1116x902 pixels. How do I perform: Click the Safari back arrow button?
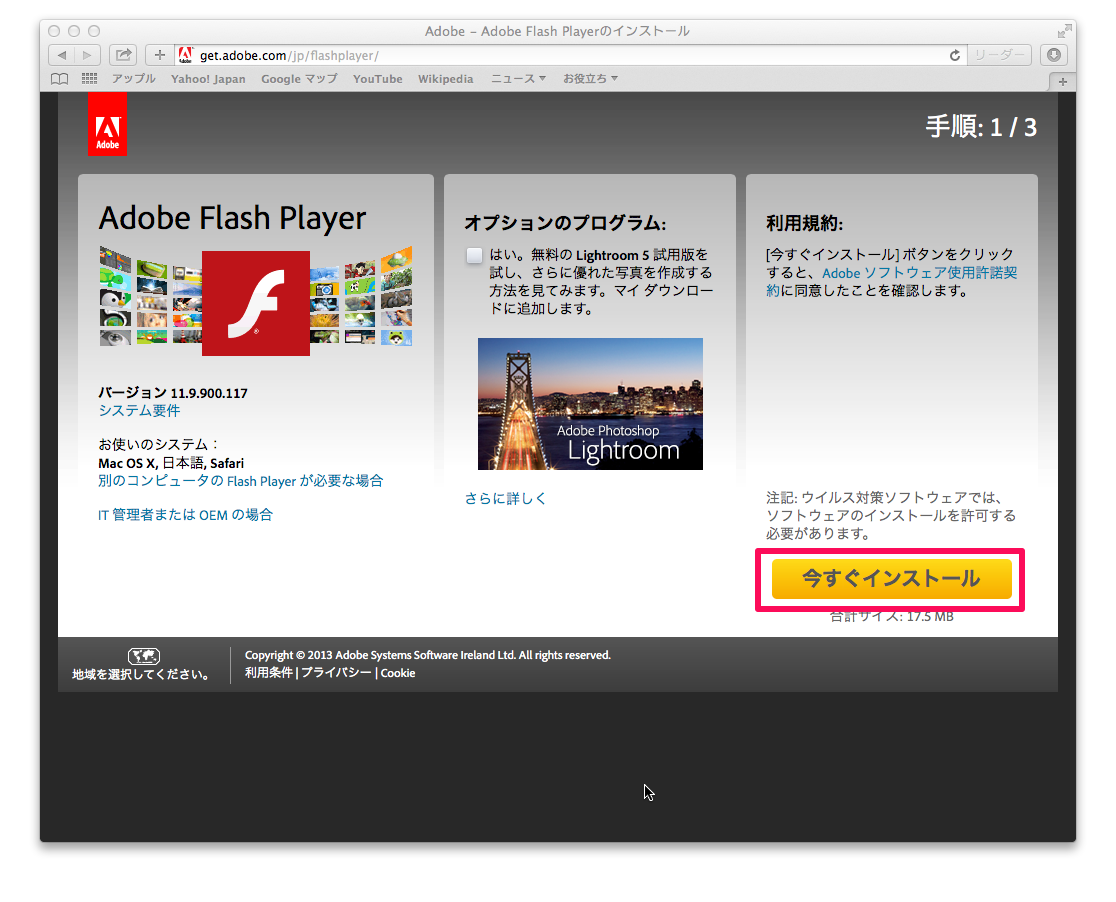62,55
